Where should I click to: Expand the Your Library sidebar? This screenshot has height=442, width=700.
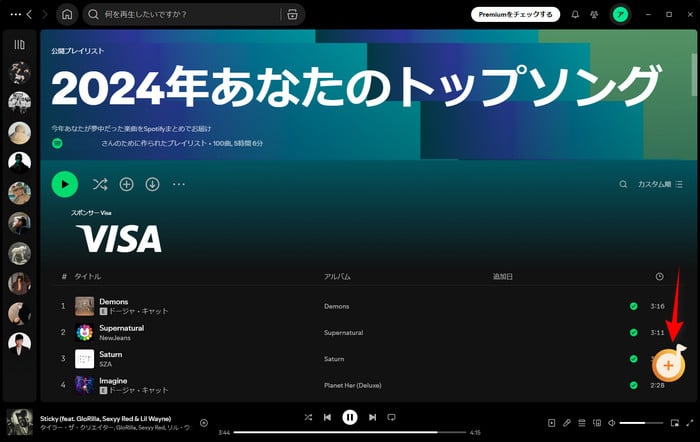coord(19,44)
